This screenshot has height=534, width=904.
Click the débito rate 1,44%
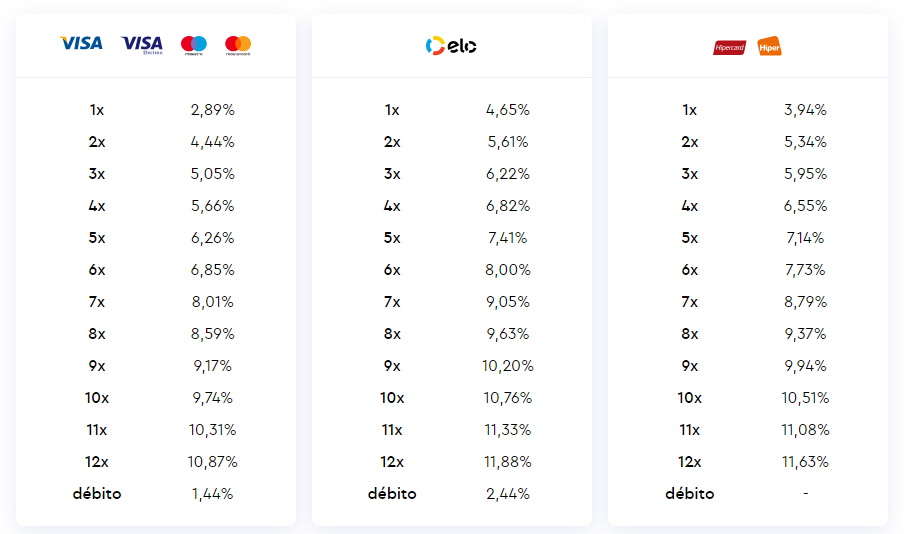point(212,494)
